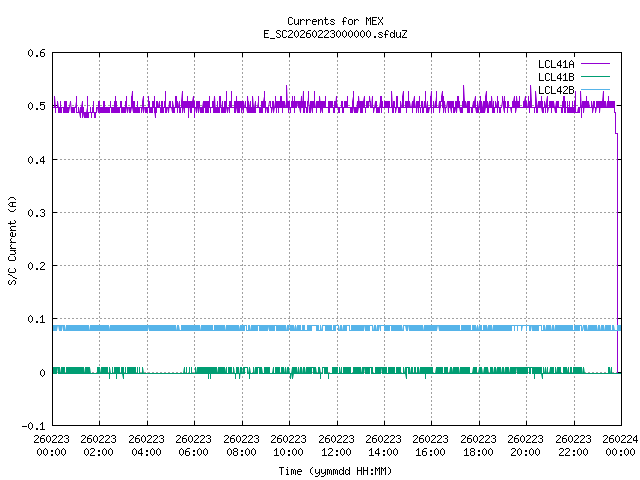The image size is (640, 480).
Task: Pick the 260223 12:00 time tick label
Action: coord(336,445)
